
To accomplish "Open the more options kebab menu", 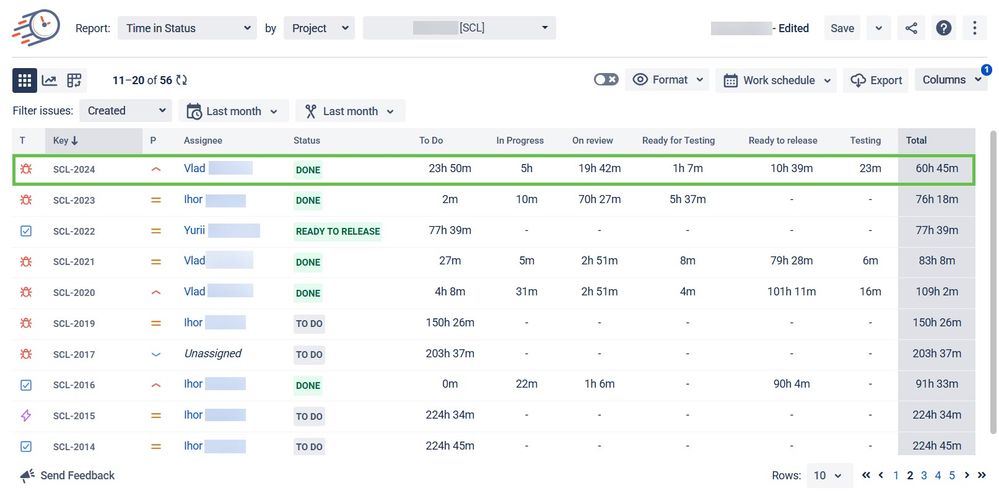I will tap(975, 28).
